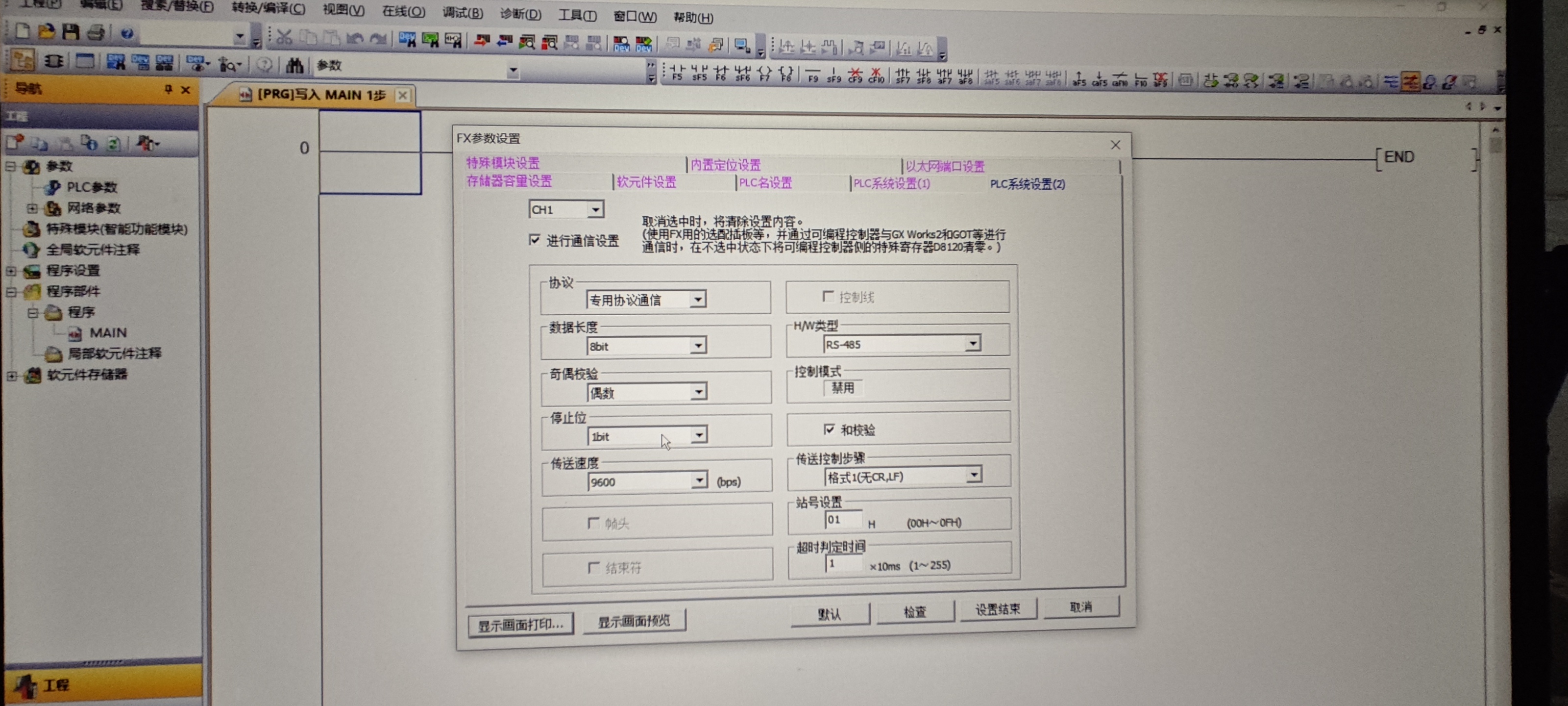Select MAIN program in navigation tree

(108, 332)
